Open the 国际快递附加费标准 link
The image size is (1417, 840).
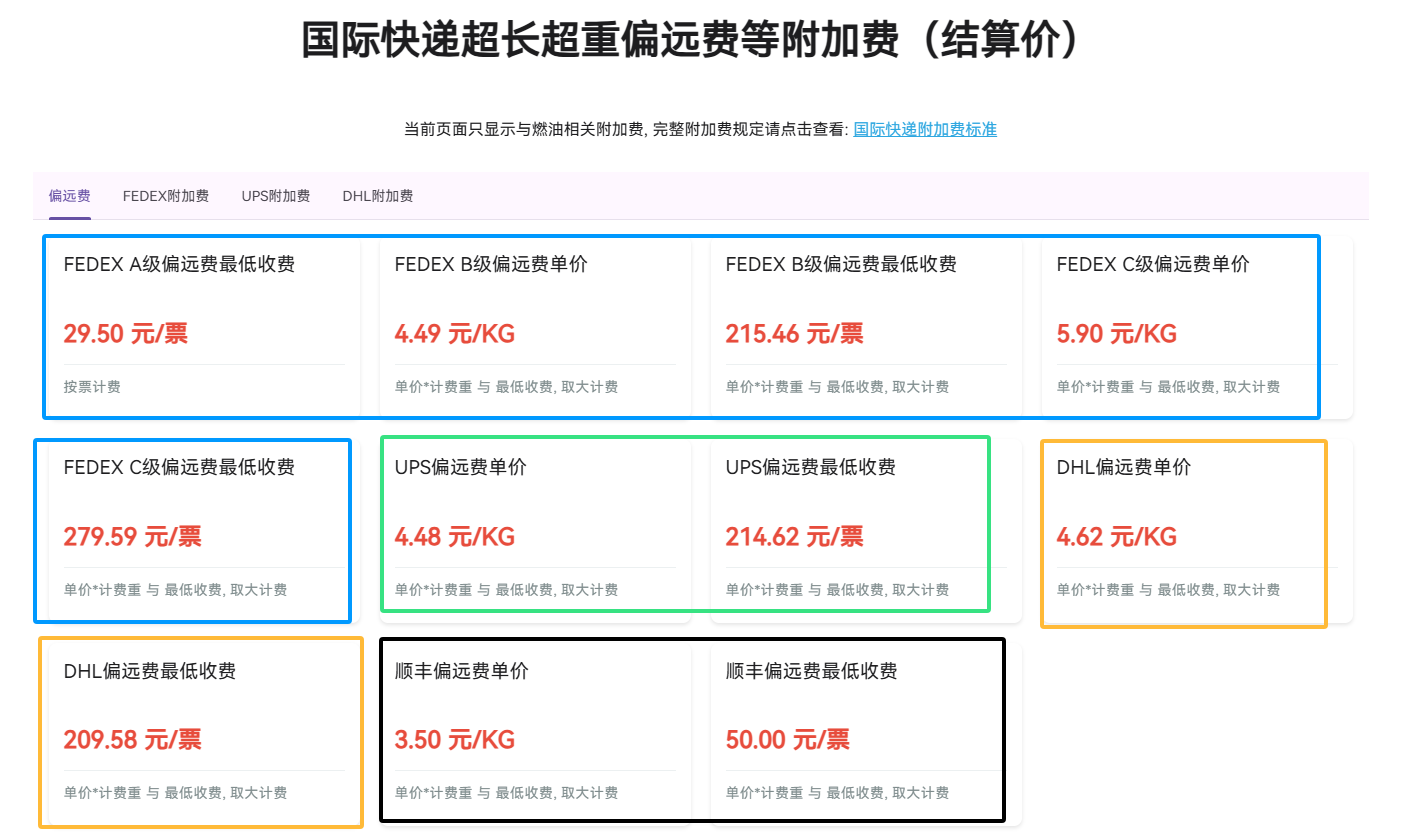[x=925, y=129]
